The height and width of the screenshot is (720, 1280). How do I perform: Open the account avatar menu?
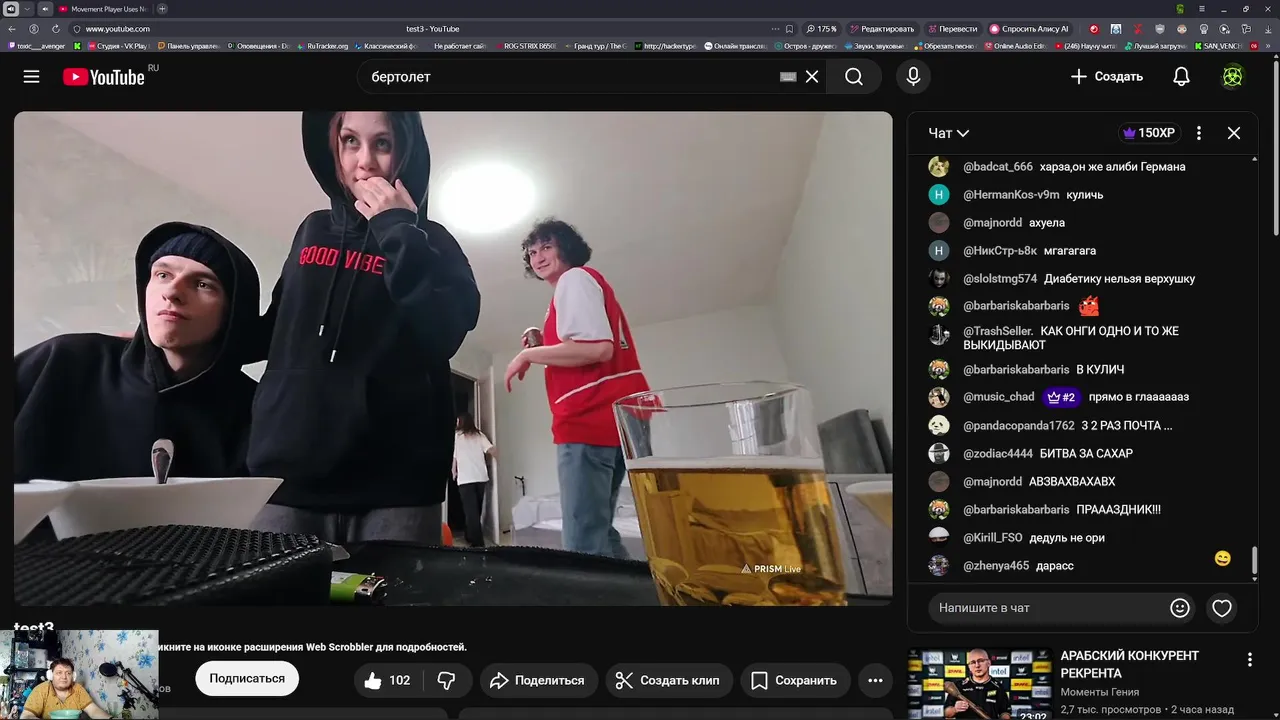(x=1233, y=77)
